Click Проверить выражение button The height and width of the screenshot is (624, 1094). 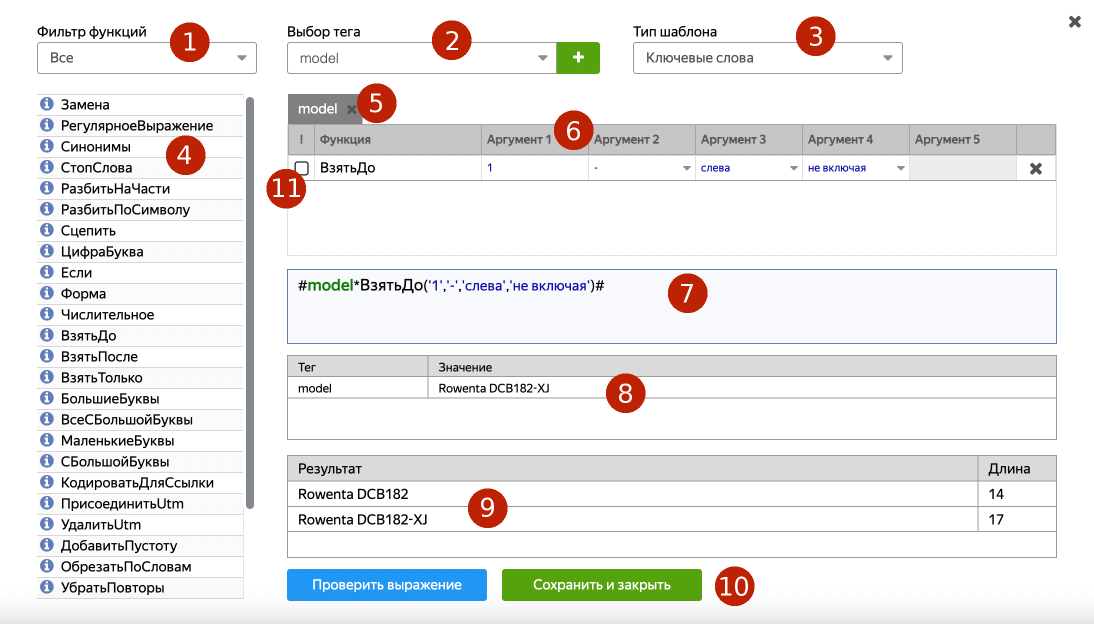click(386, 585)
